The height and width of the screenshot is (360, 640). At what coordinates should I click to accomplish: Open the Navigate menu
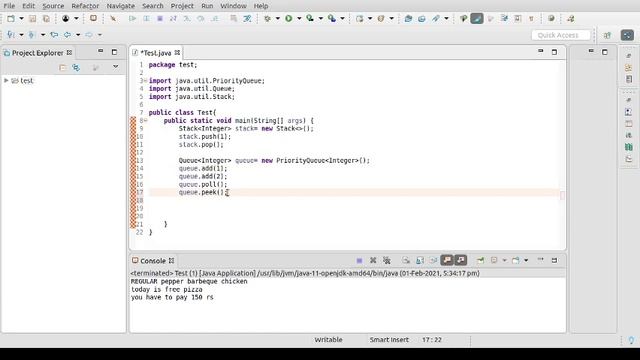[x=120, y=6]
